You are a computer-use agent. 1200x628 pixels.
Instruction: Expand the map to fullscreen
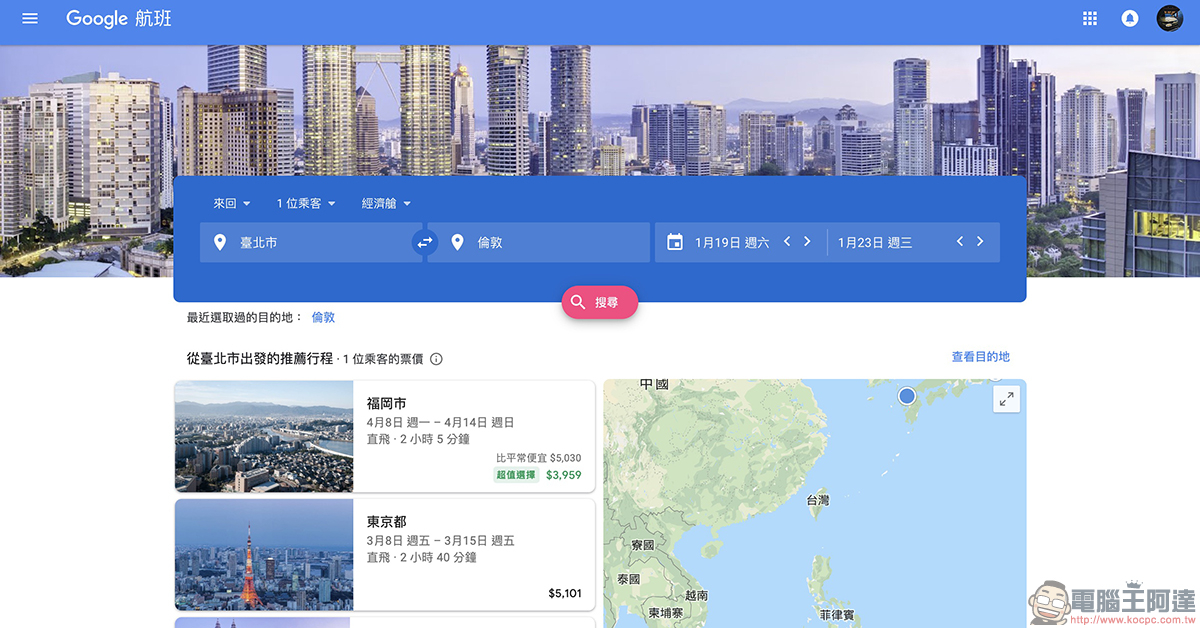pos(1006,398)
